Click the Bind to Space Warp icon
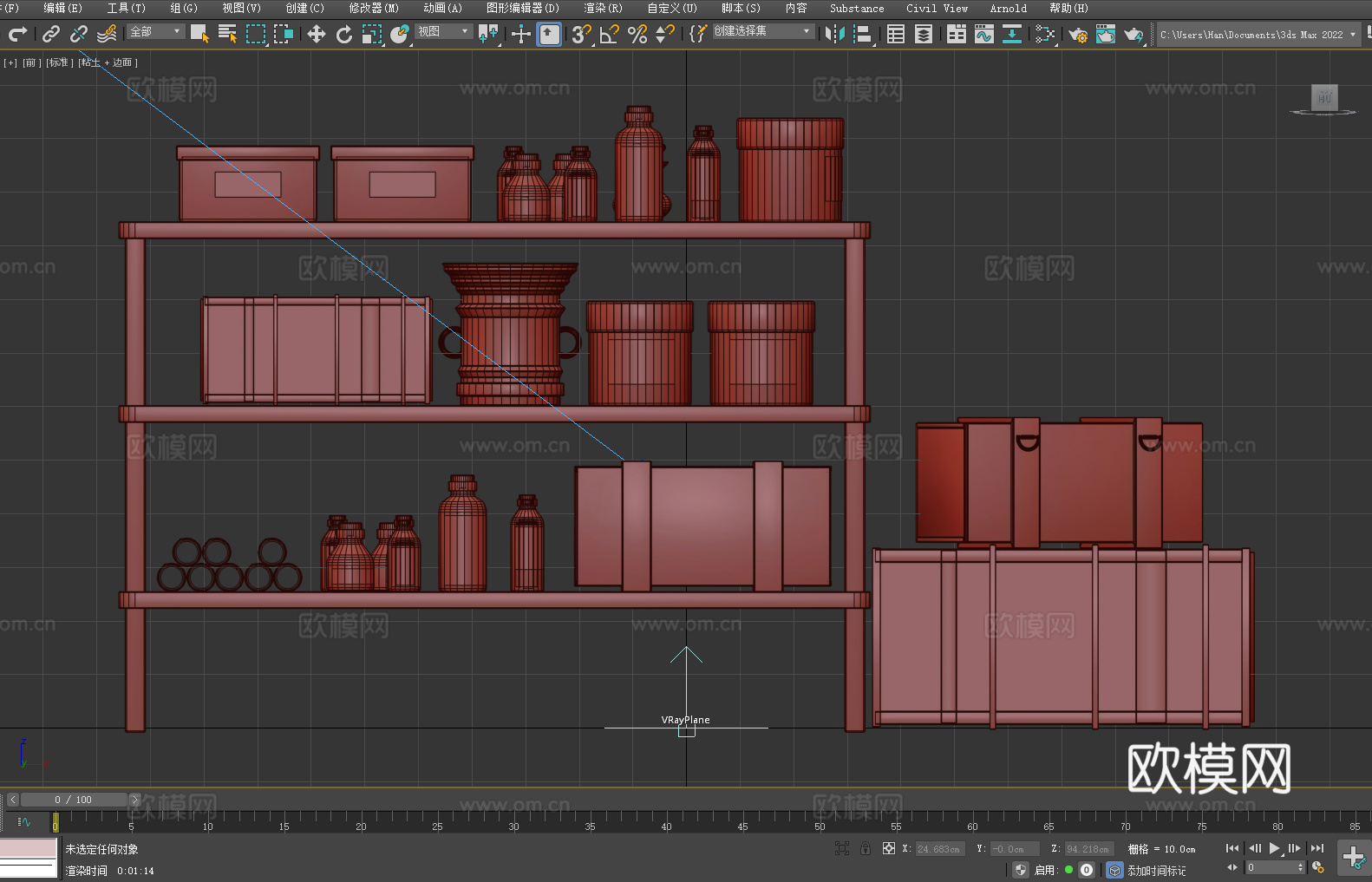 tap(107, 34)
